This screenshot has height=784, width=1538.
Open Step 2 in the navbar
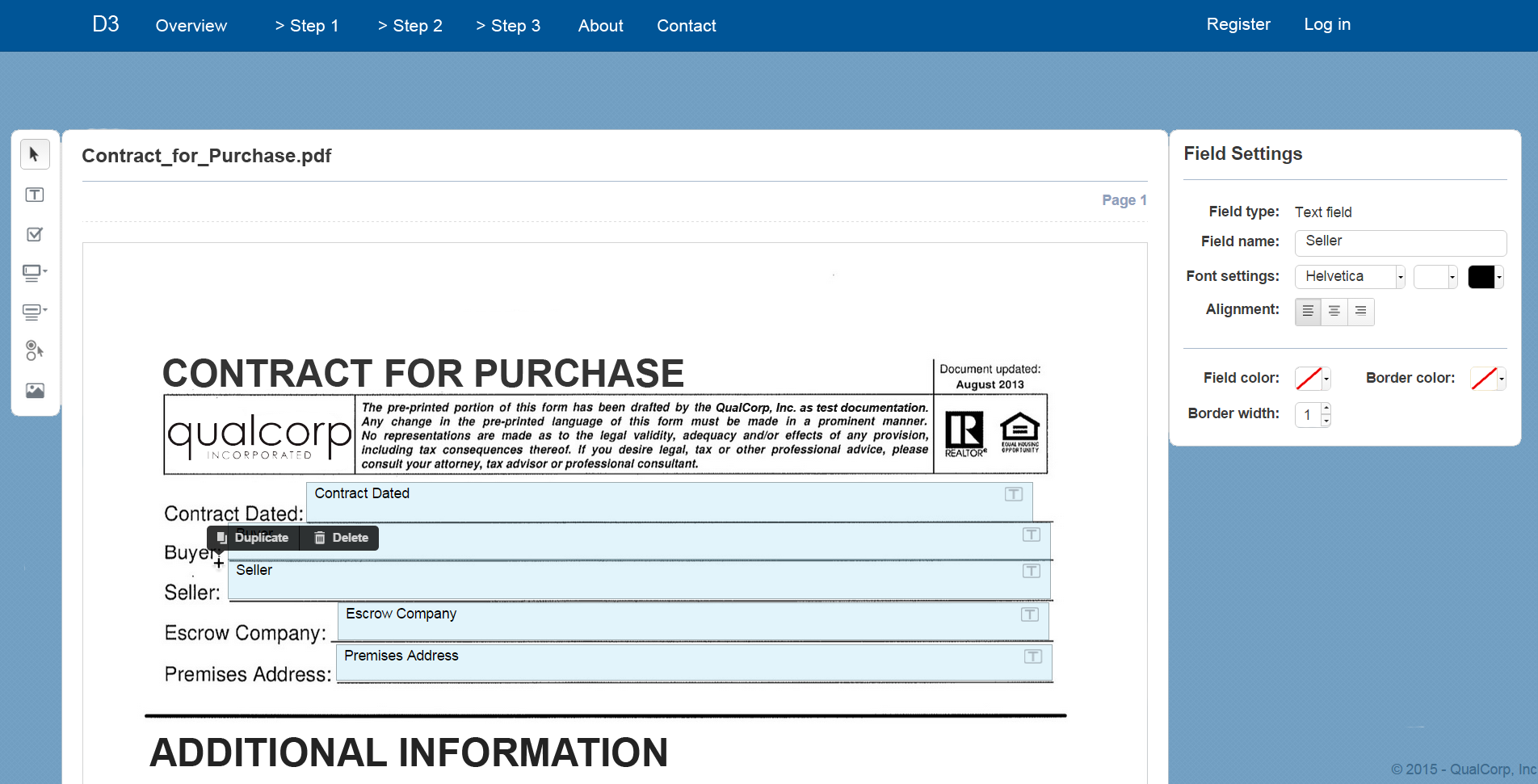coord(410,26)
